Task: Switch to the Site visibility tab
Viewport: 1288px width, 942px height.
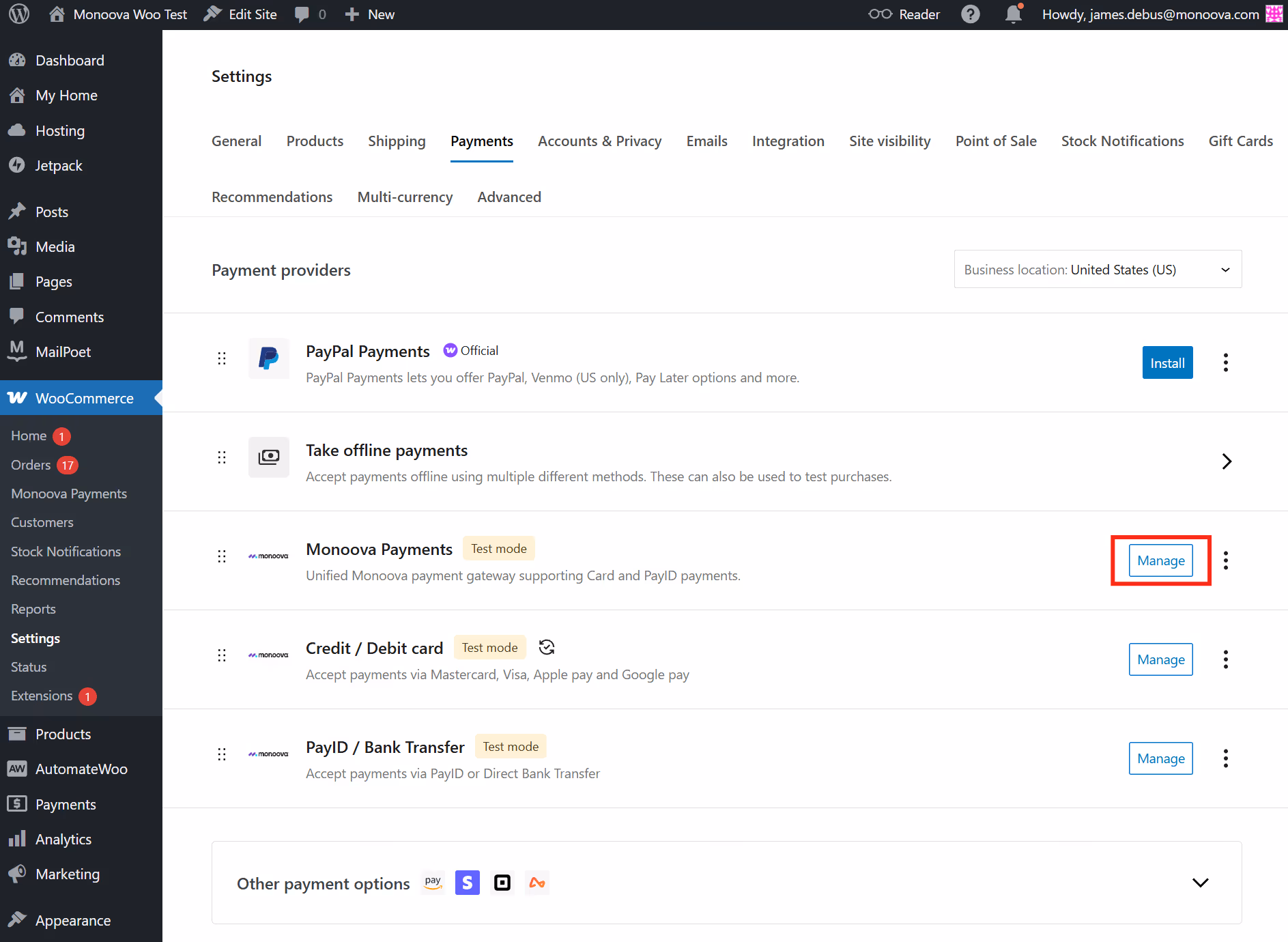Action: 889,141
